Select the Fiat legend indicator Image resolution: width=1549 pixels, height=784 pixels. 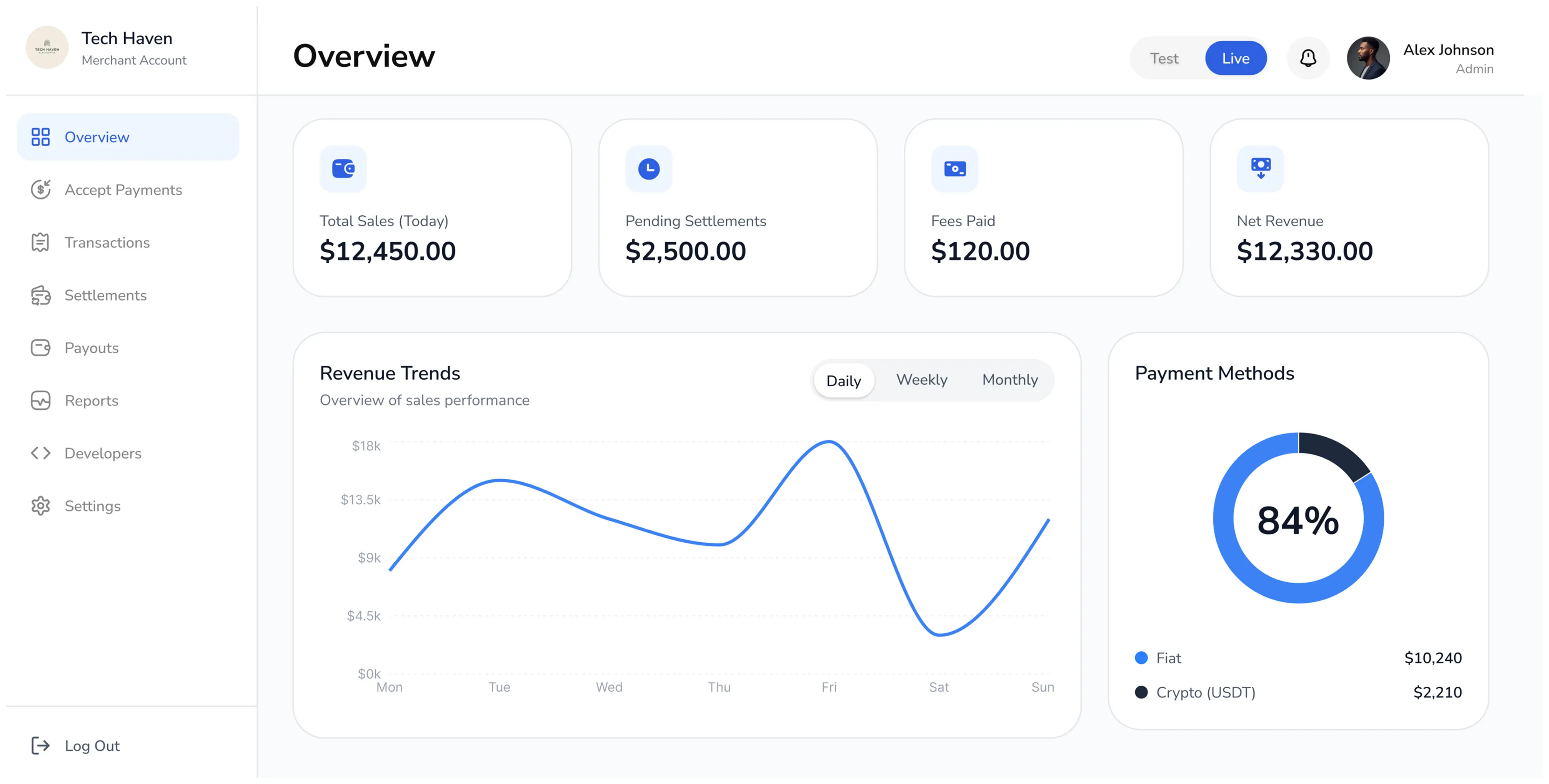pyautogui.click(x=1141, y=658)
